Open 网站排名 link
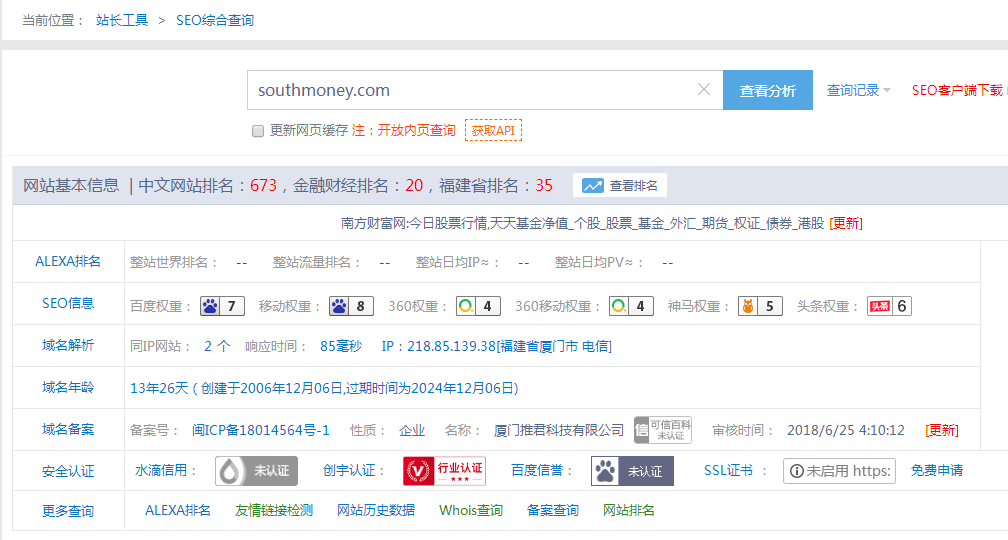Screen dimensions: 1008x540 (629, 510)
